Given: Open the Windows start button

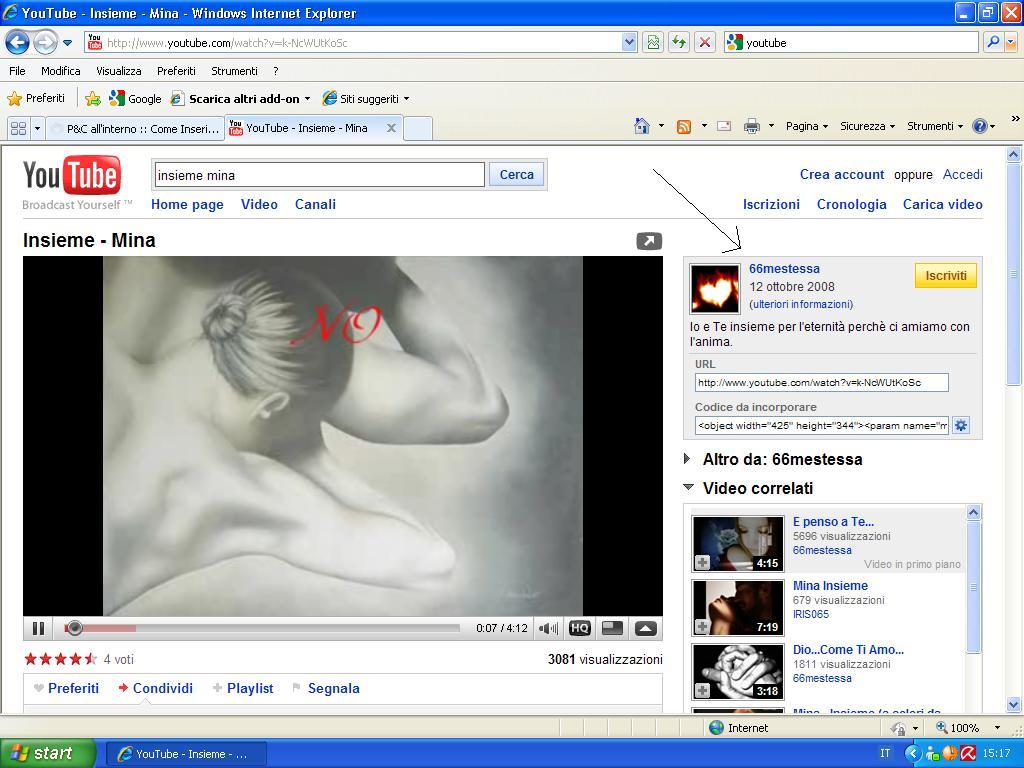Looking at the screenshot, I should 48,754.
